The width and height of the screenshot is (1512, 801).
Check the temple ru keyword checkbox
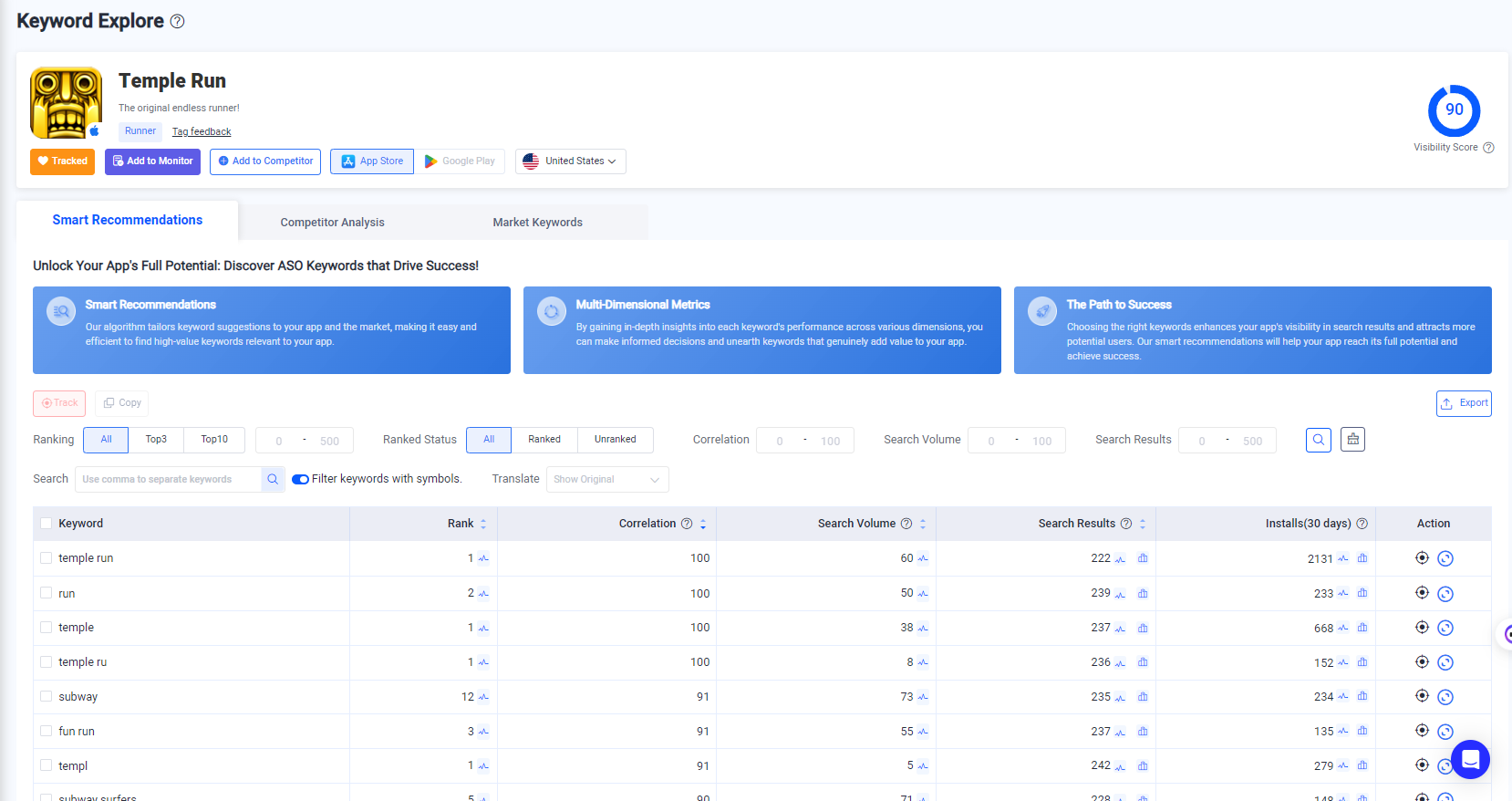tap(47, 661)
